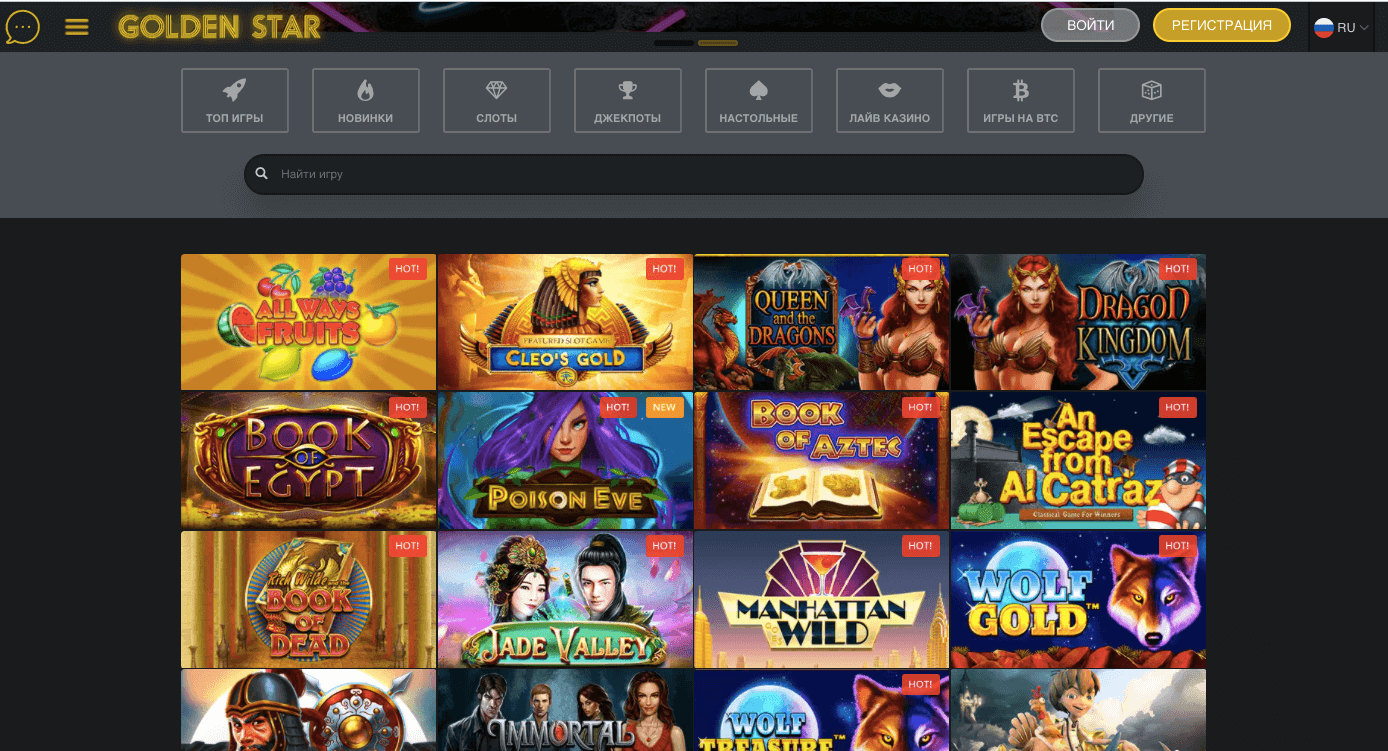Screen dimensions: 1388x751
Task: Open the Manhattan Wild game
Action: pos(821,600)
